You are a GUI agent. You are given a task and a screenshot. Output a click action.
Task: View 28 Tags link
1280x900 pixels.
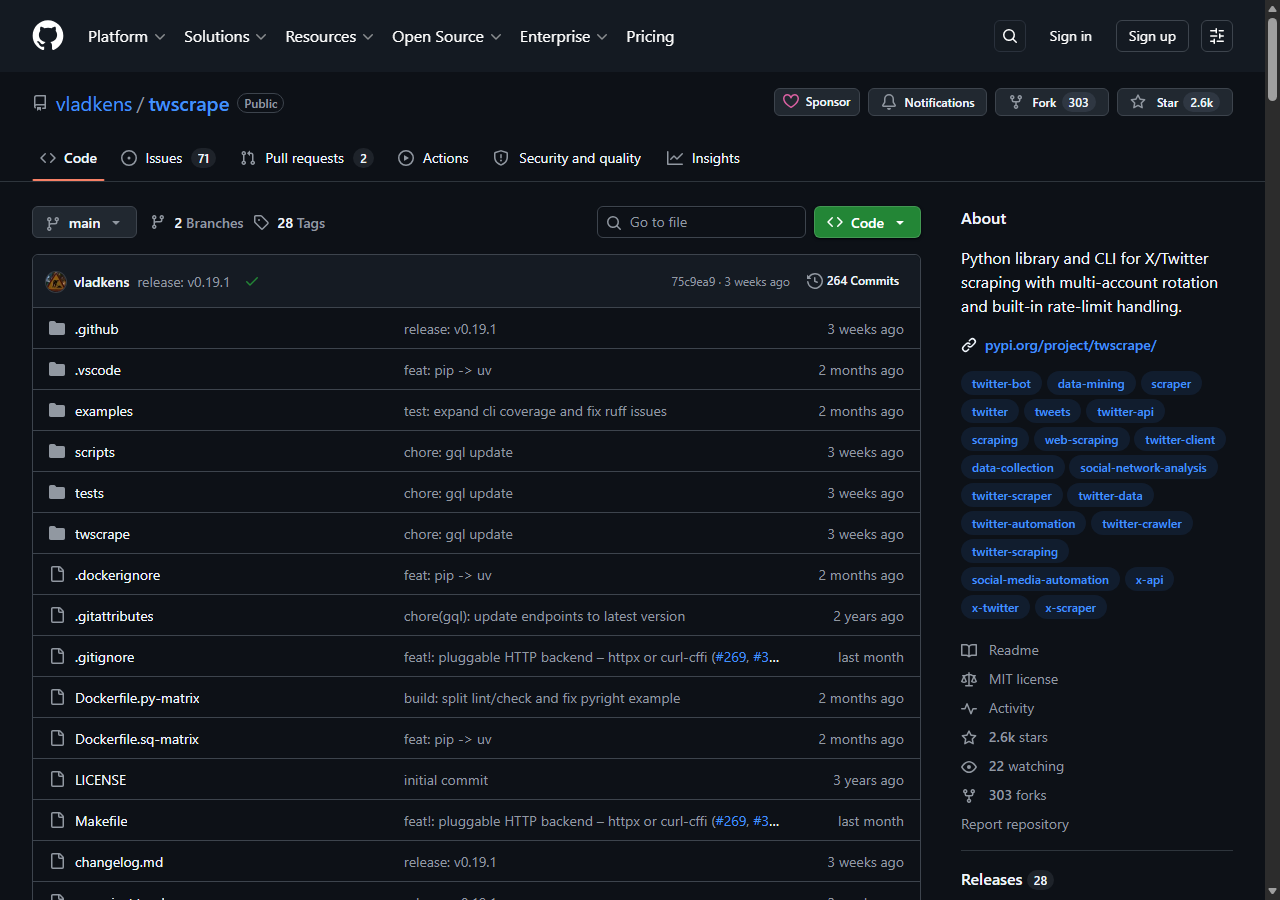(289, 222)
